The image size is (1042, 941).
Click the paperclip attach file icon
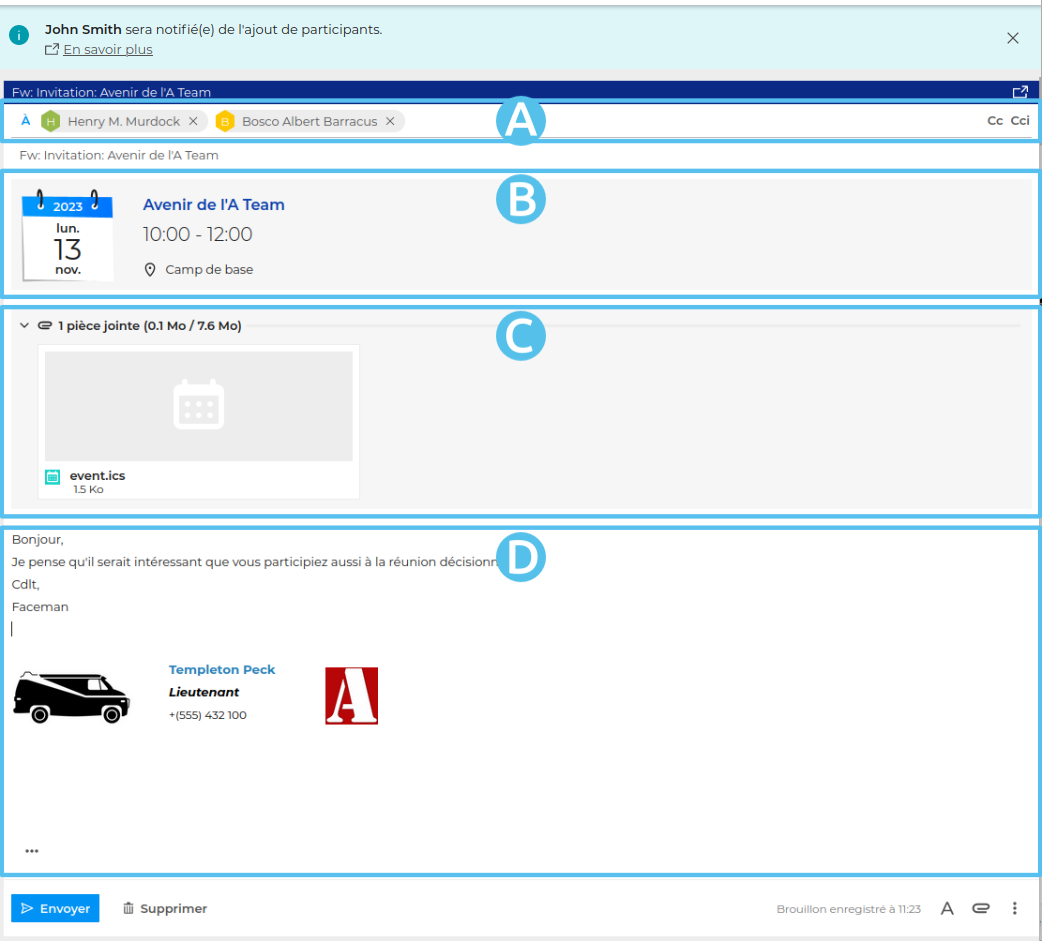981,908
